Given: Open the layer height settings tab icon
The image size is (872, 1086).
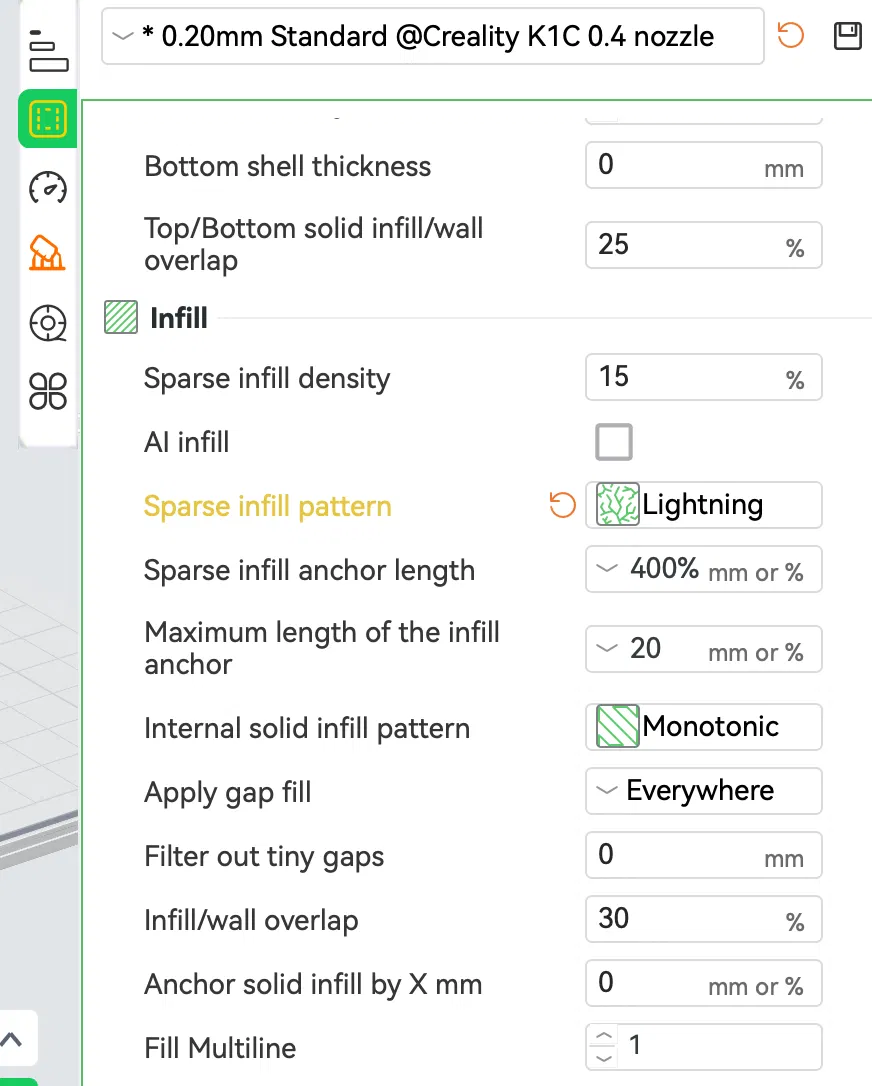Looking at the screenshot, I should [48, 51].
